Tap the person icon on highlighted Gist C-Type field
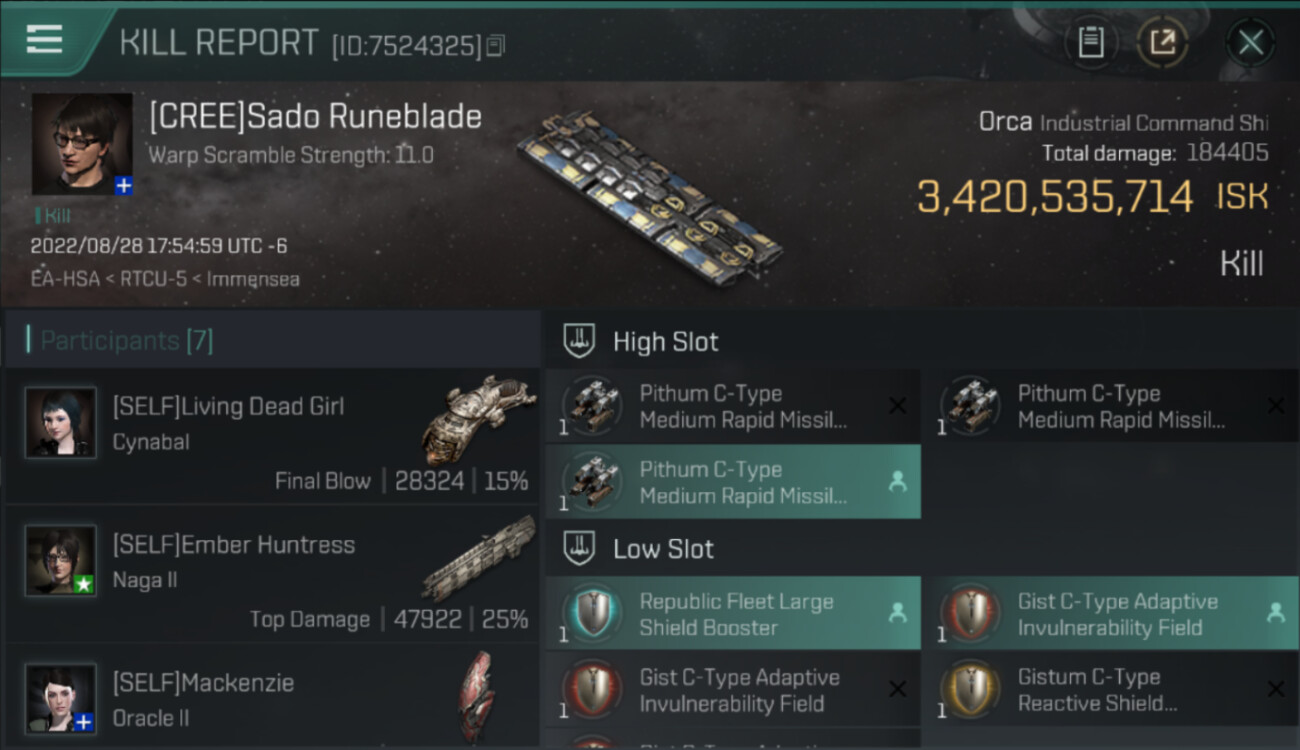This screenshot has width=1300, height=750. (x=1275, y=613)
